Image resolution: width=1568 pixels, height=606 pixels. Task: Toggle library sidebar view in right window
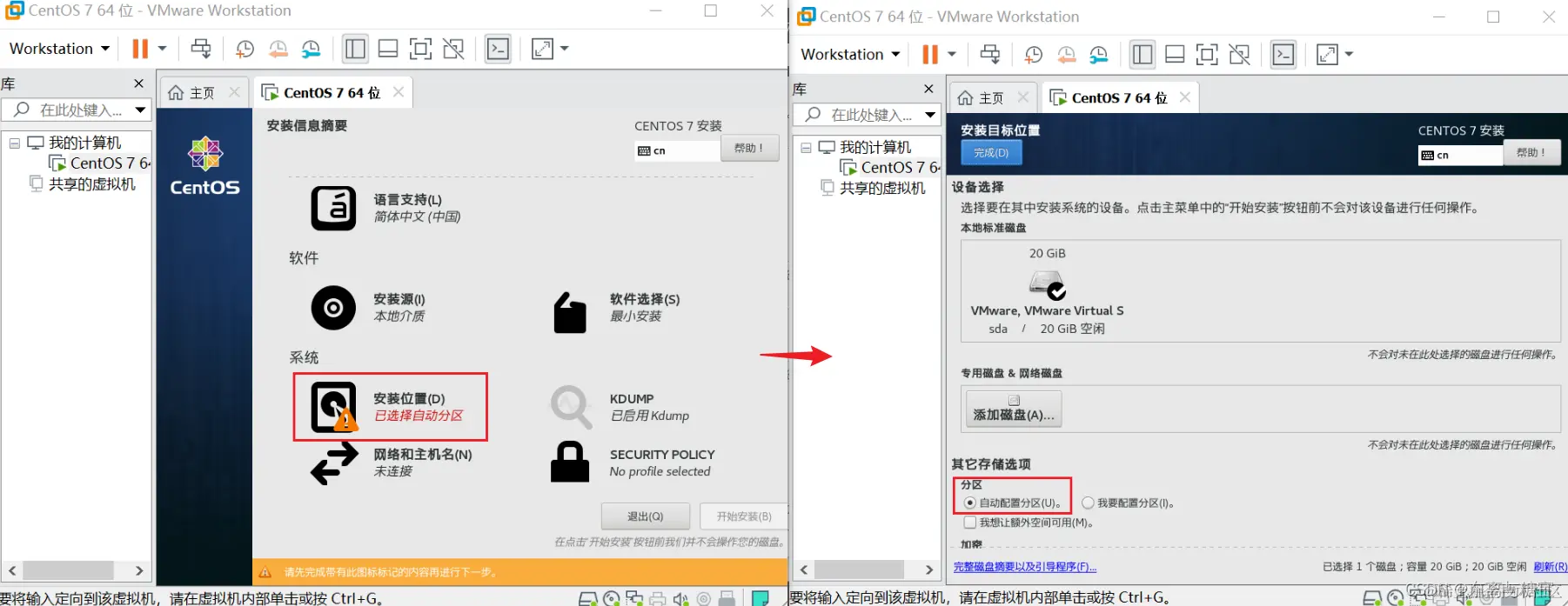point(1142,54)
